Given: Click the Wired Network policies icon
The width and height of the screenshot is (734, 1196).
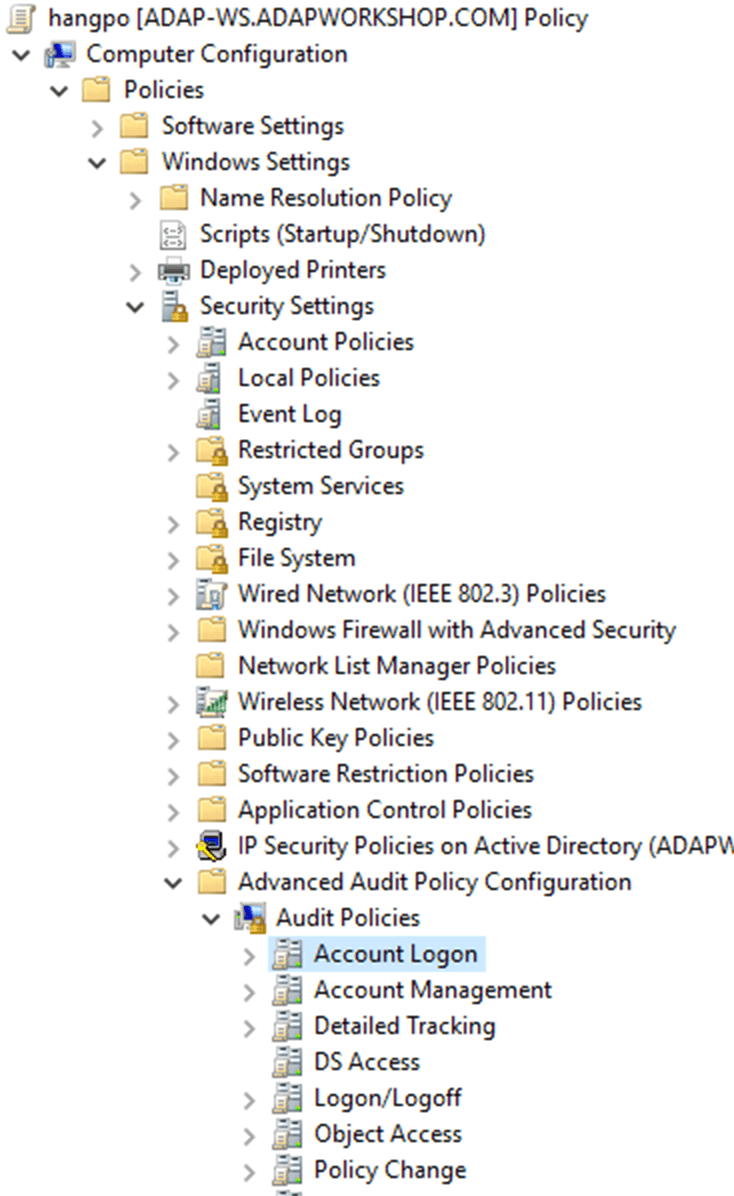Looking at the screenshot, I should point(211,594).
